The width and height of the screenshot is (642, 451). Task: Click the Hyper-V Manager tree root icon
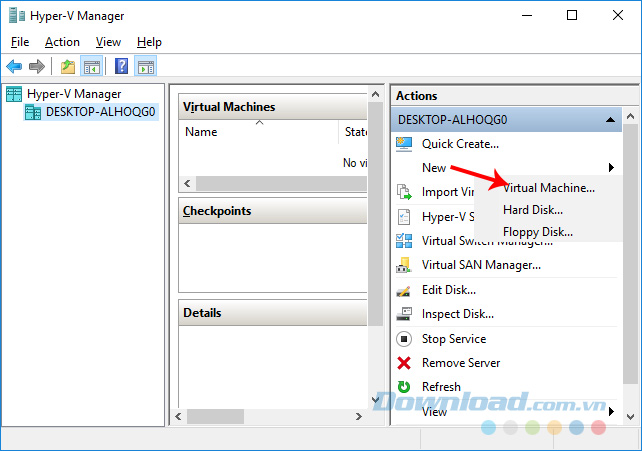(14, 94)
